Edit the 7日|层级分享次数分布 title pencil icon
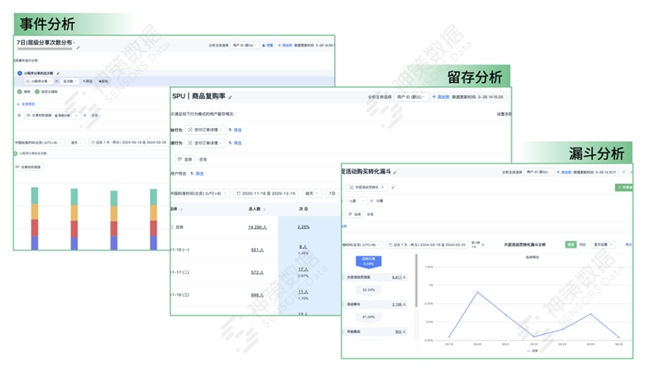 click(x=78, y=48)
